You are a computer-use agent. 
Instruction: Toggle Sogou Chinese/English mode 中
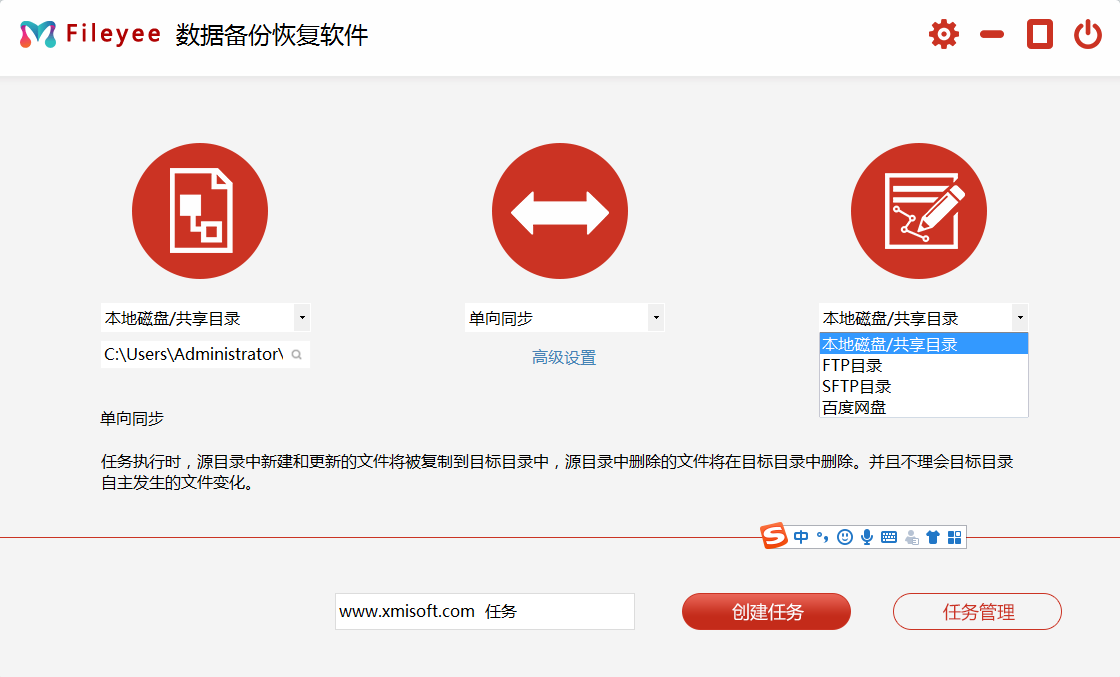coord(801,537)
